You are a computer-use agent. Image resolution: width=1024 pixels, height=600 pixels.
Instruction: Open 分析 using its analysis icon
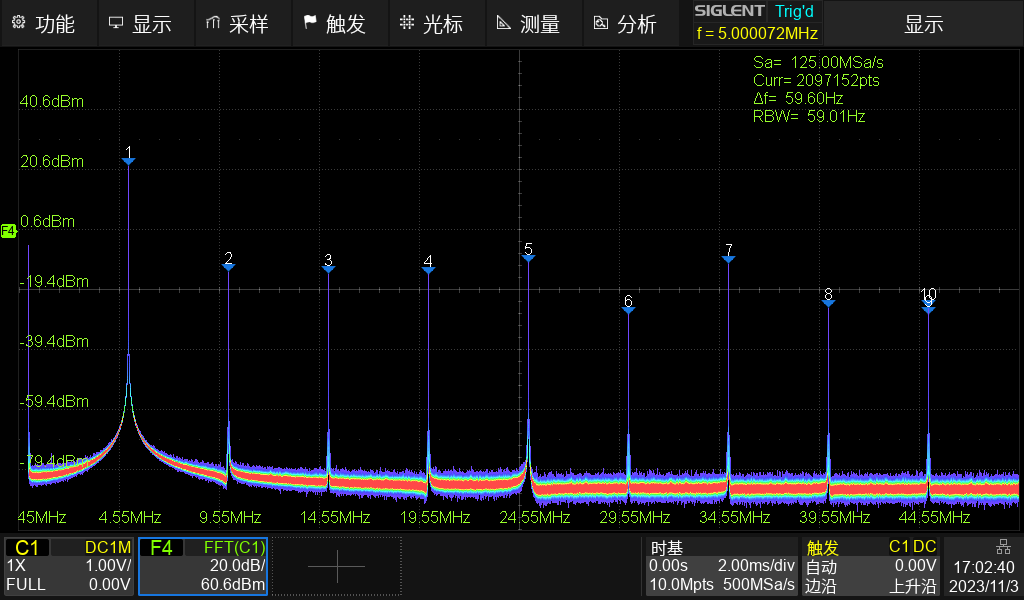tap(600, 23)
